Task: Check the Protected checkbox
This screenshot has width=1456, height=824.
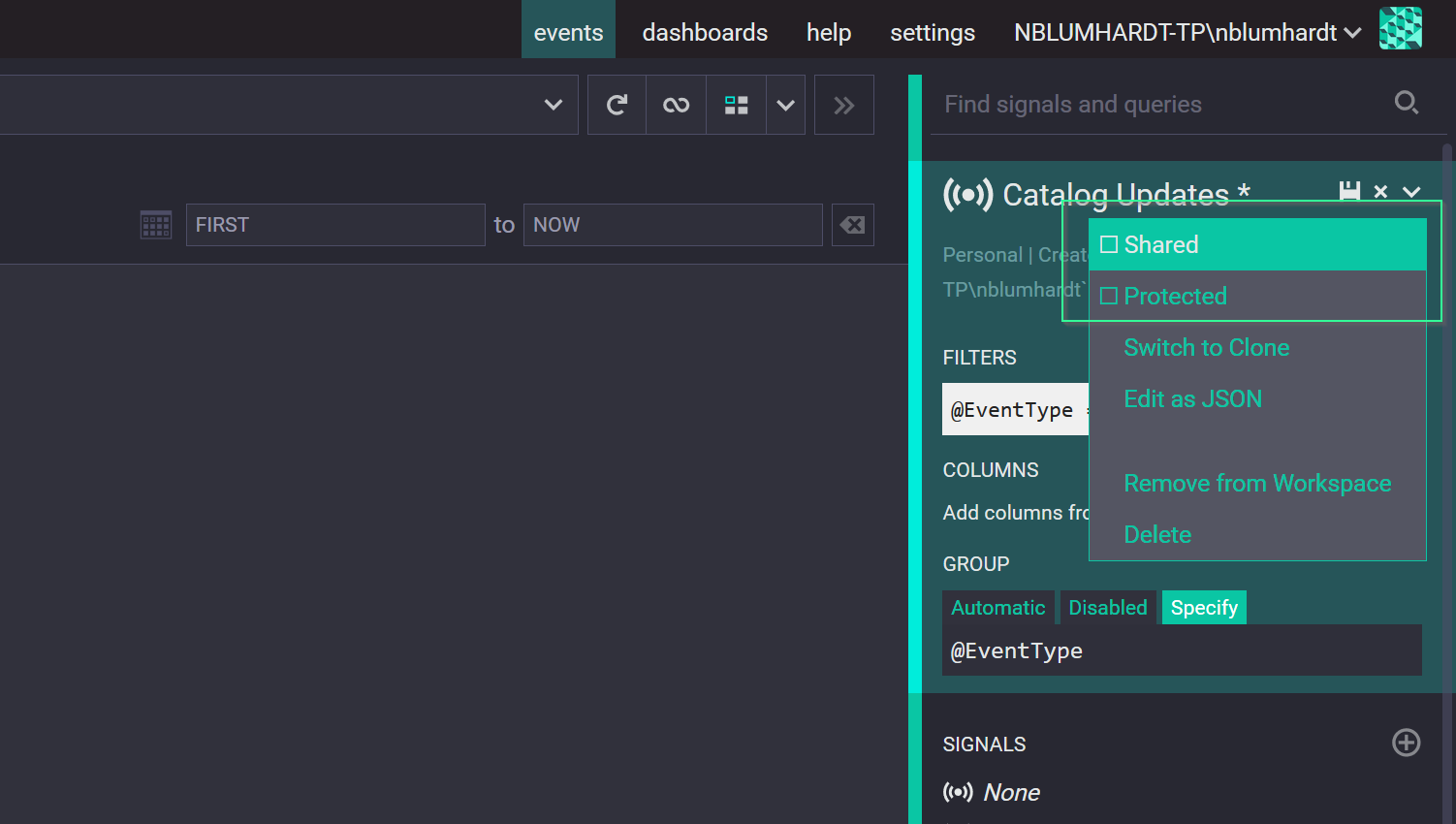Action: pos(1109,296)
